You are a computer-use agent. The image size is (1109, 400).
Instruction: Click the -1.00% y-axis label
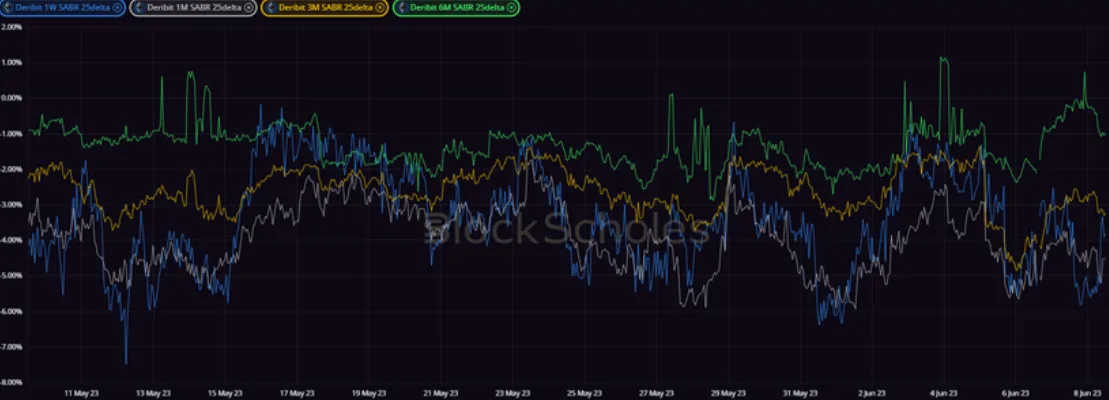tap(13, 134)
